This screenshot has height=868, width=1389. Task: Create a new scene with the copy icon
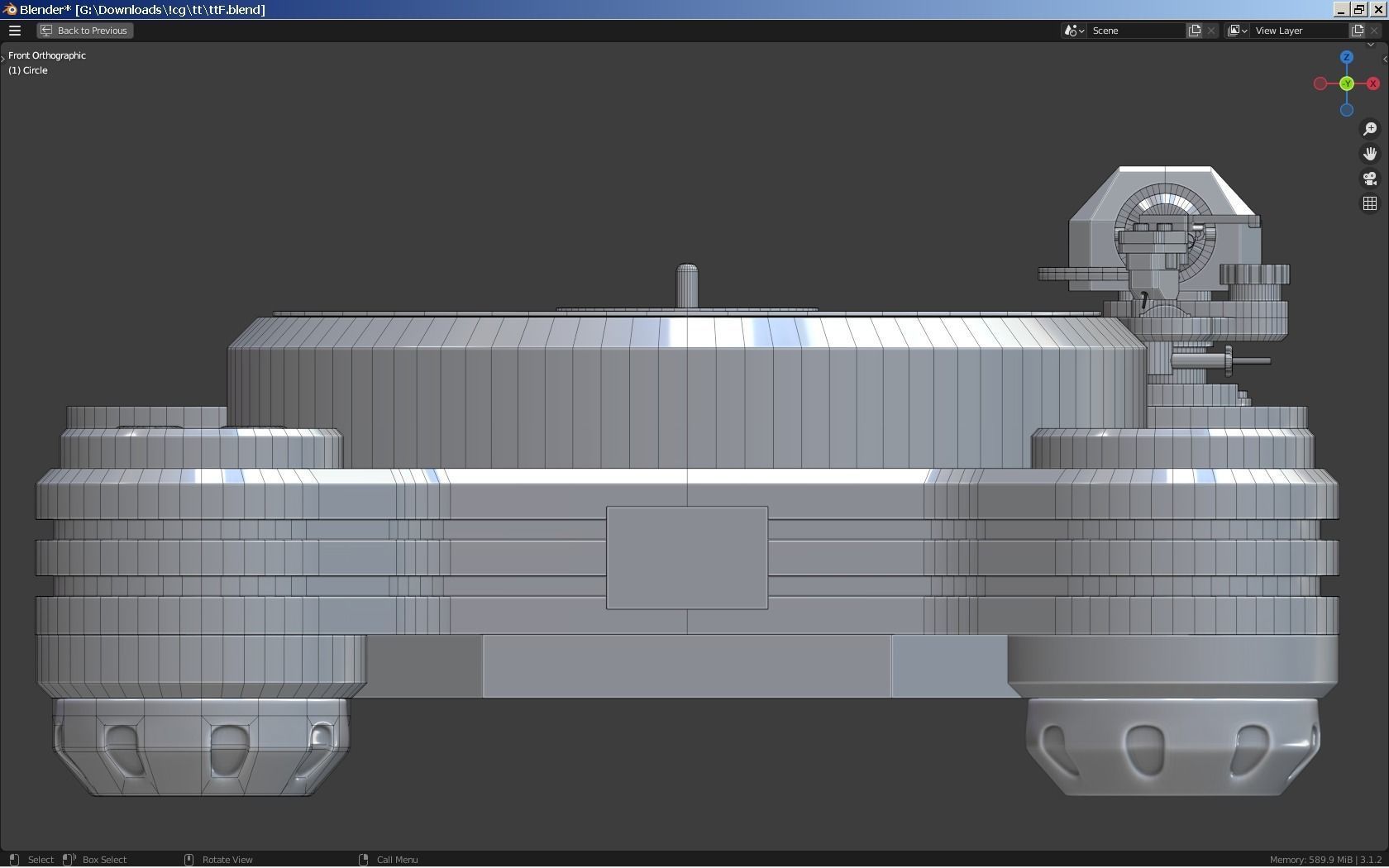point(1195,31)
